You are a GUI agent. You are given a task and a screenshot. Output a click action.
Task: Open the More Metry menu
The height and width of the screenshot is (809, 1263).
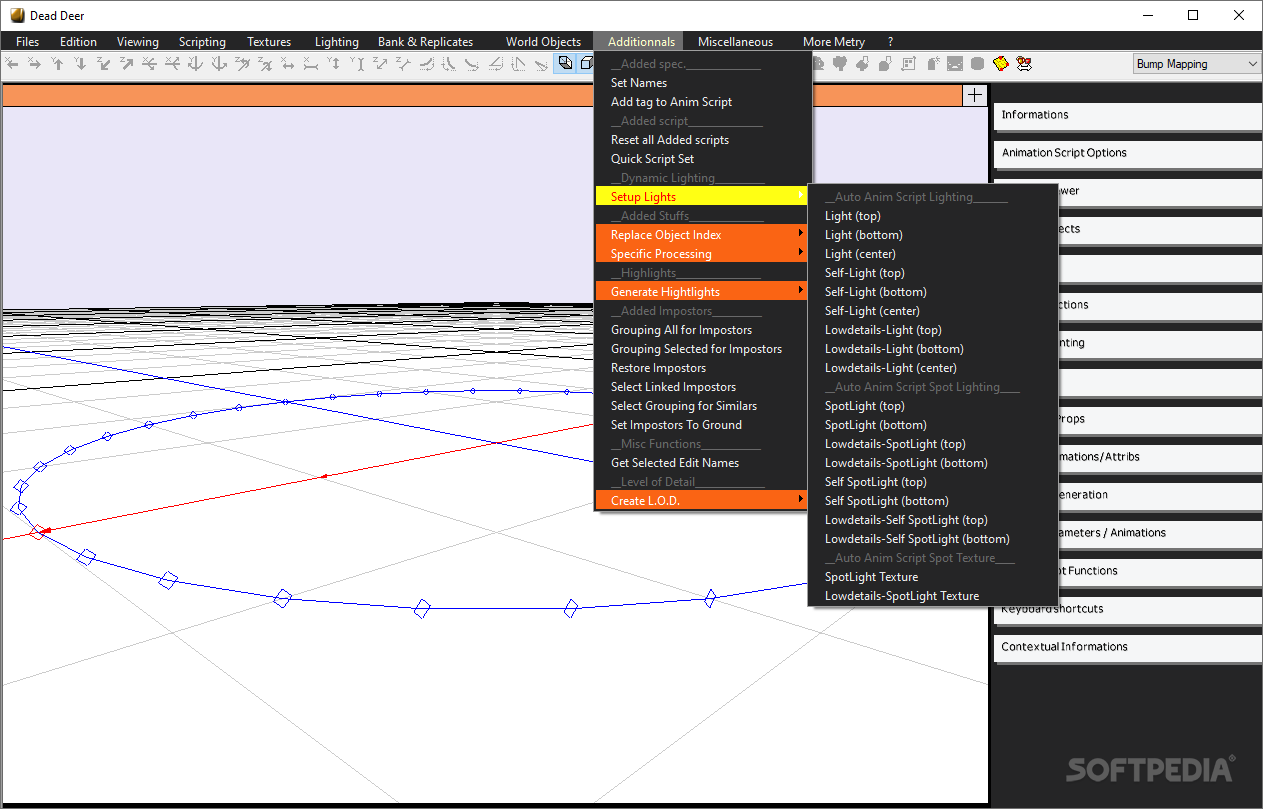click(x=834, y=42)
